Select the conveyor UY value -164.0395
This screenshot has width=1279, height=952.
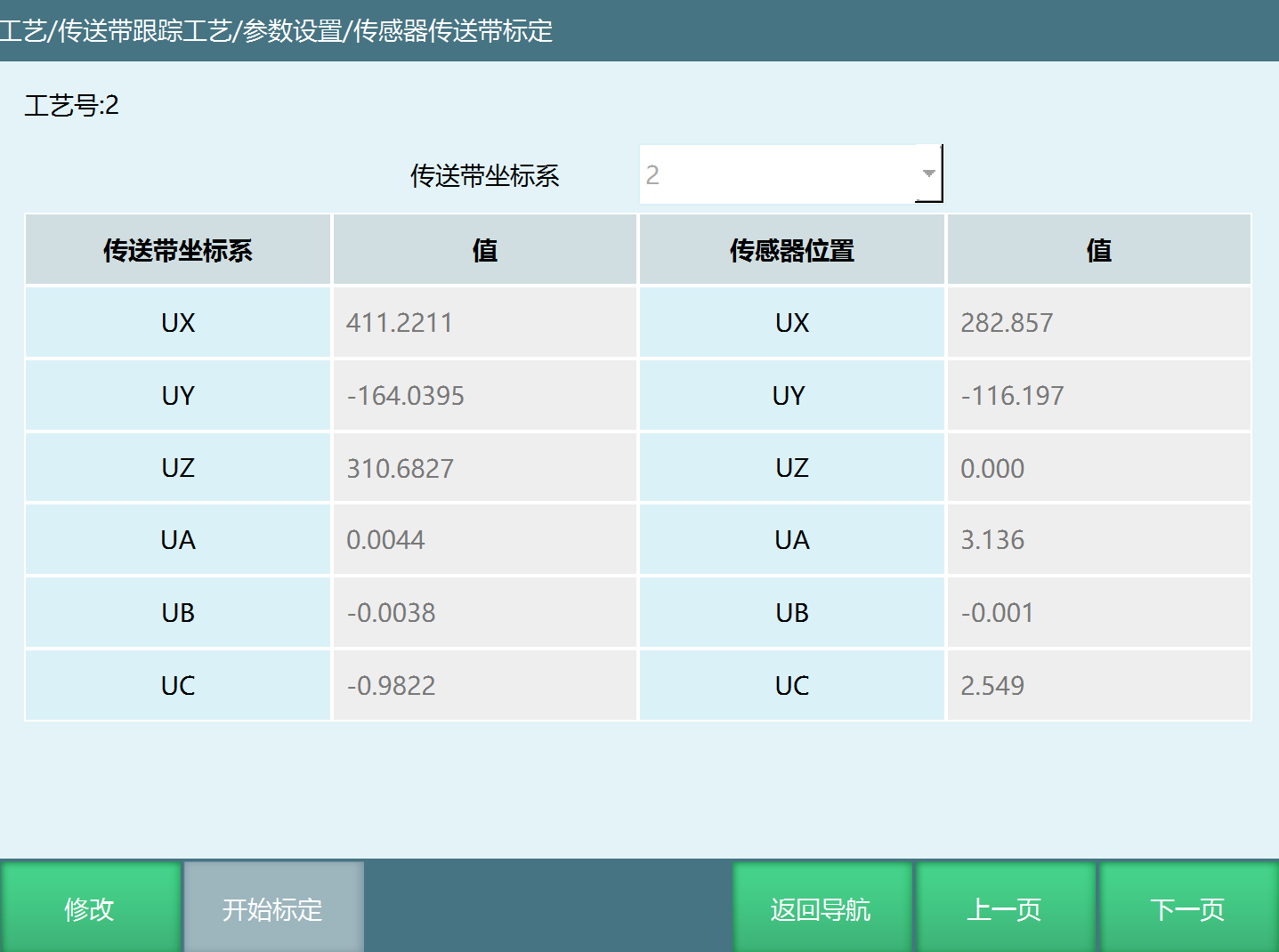coord(484,395)
